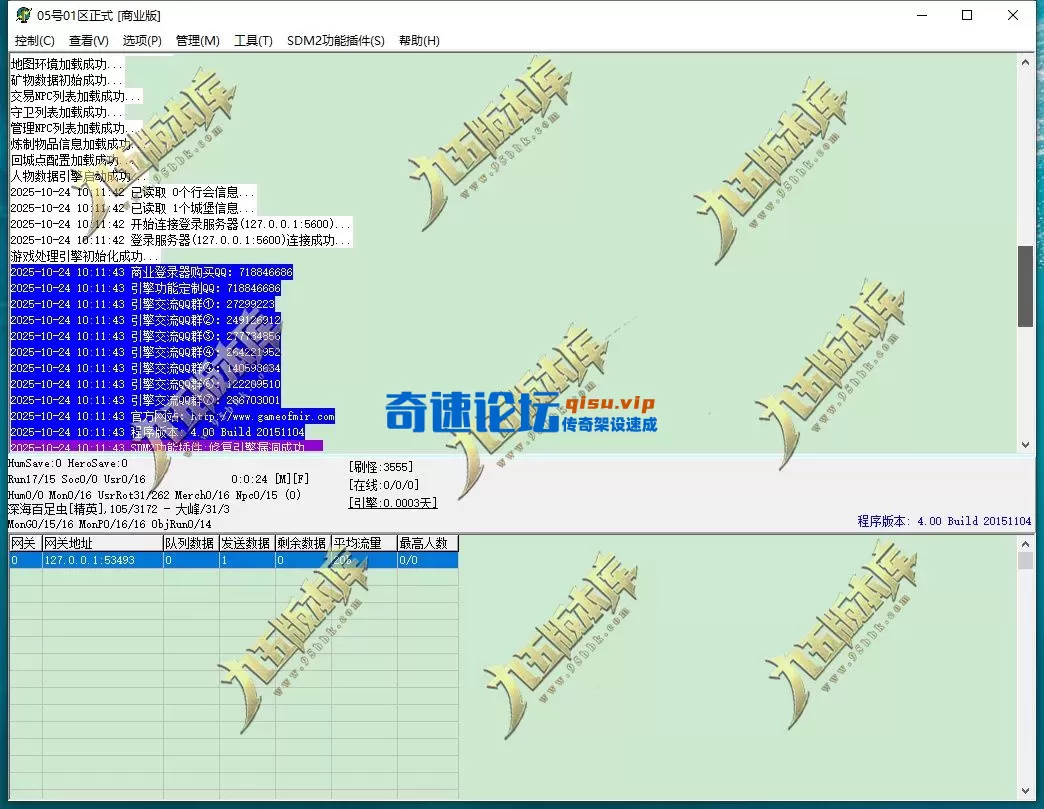Select the 最高人数 cell showing 0/0
The height and width of the screenshot is (809, 1044).
coord(427,560)
